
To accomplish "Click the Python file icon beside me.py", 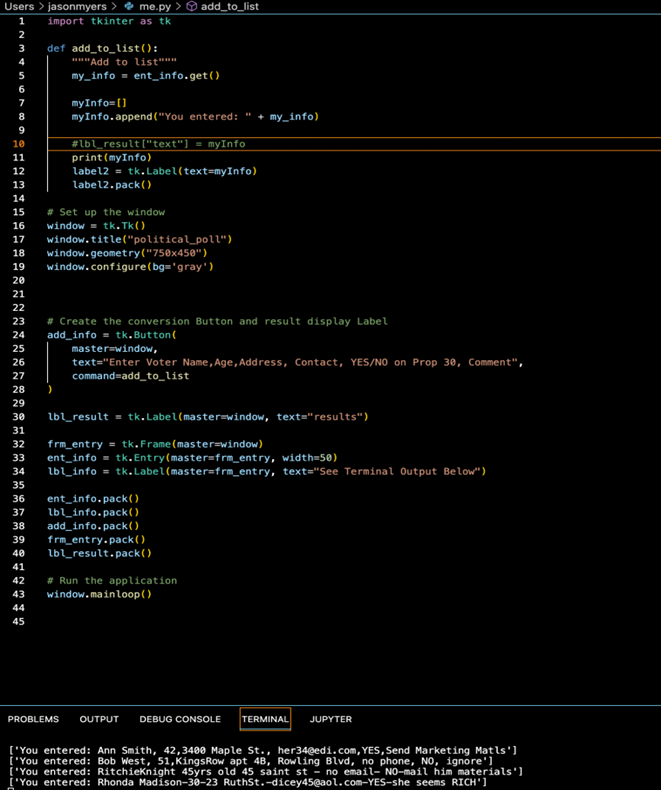I will click(x=129, y=7).
